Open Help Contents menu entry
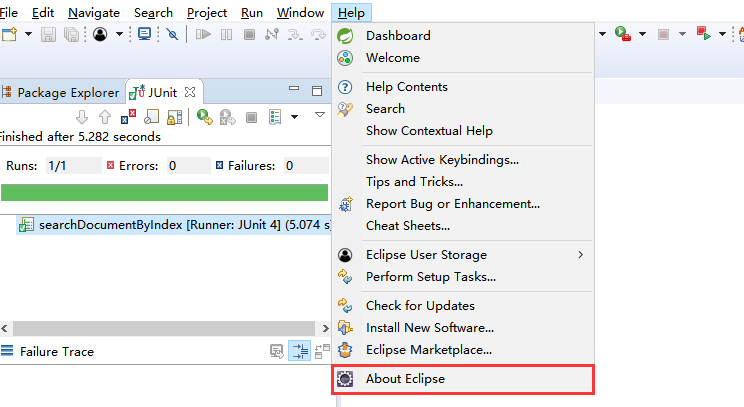This screenshot has height=407, width=744. tap(463, 87)
